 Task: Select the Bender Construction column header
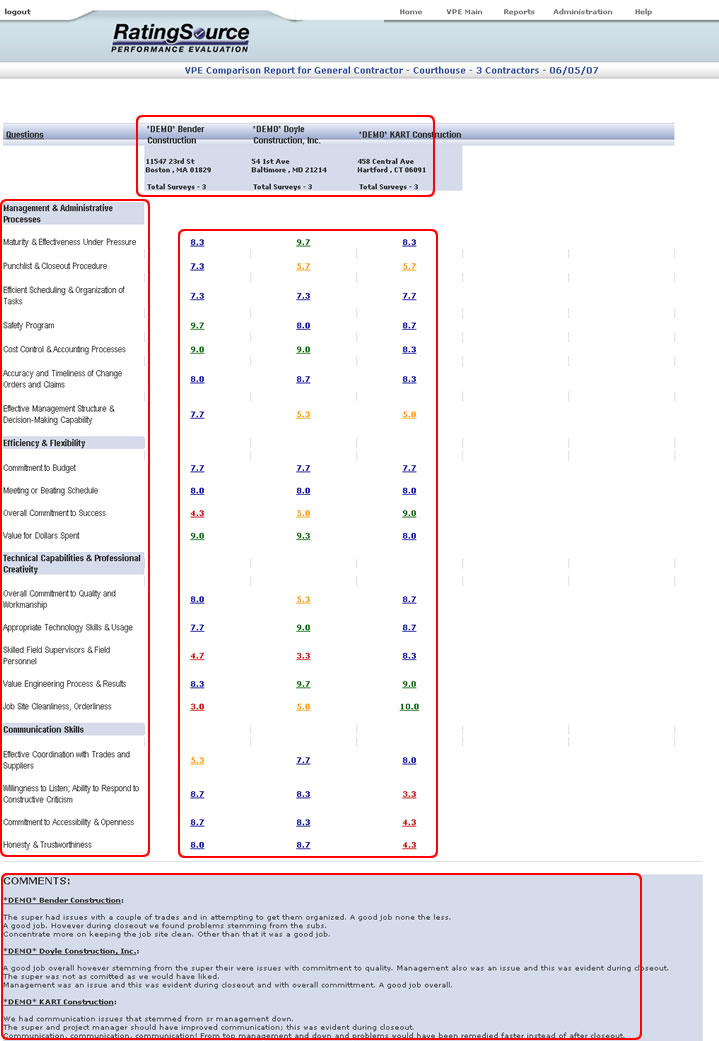click(175, 134)
